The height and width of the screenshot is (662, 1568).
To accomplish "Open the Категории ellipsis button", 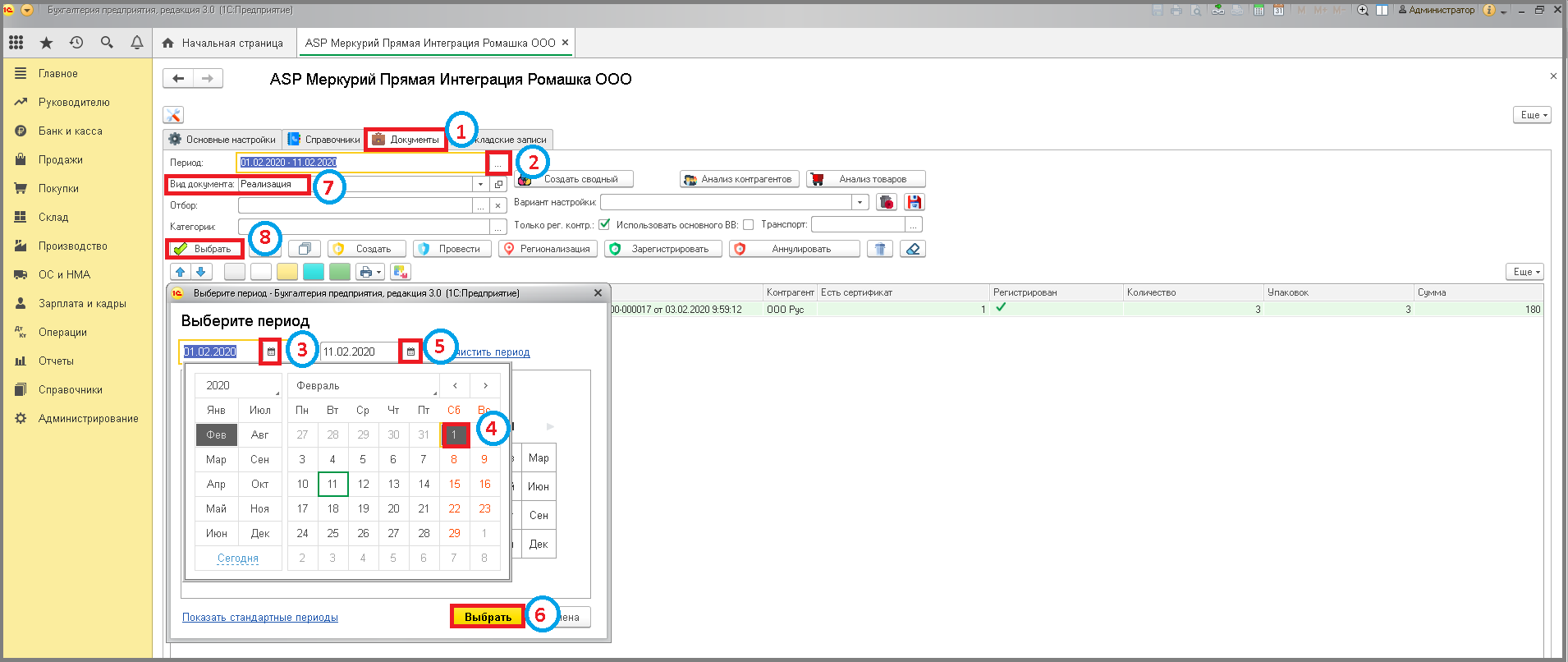I will pyautogui.click(x=498, y=227).
